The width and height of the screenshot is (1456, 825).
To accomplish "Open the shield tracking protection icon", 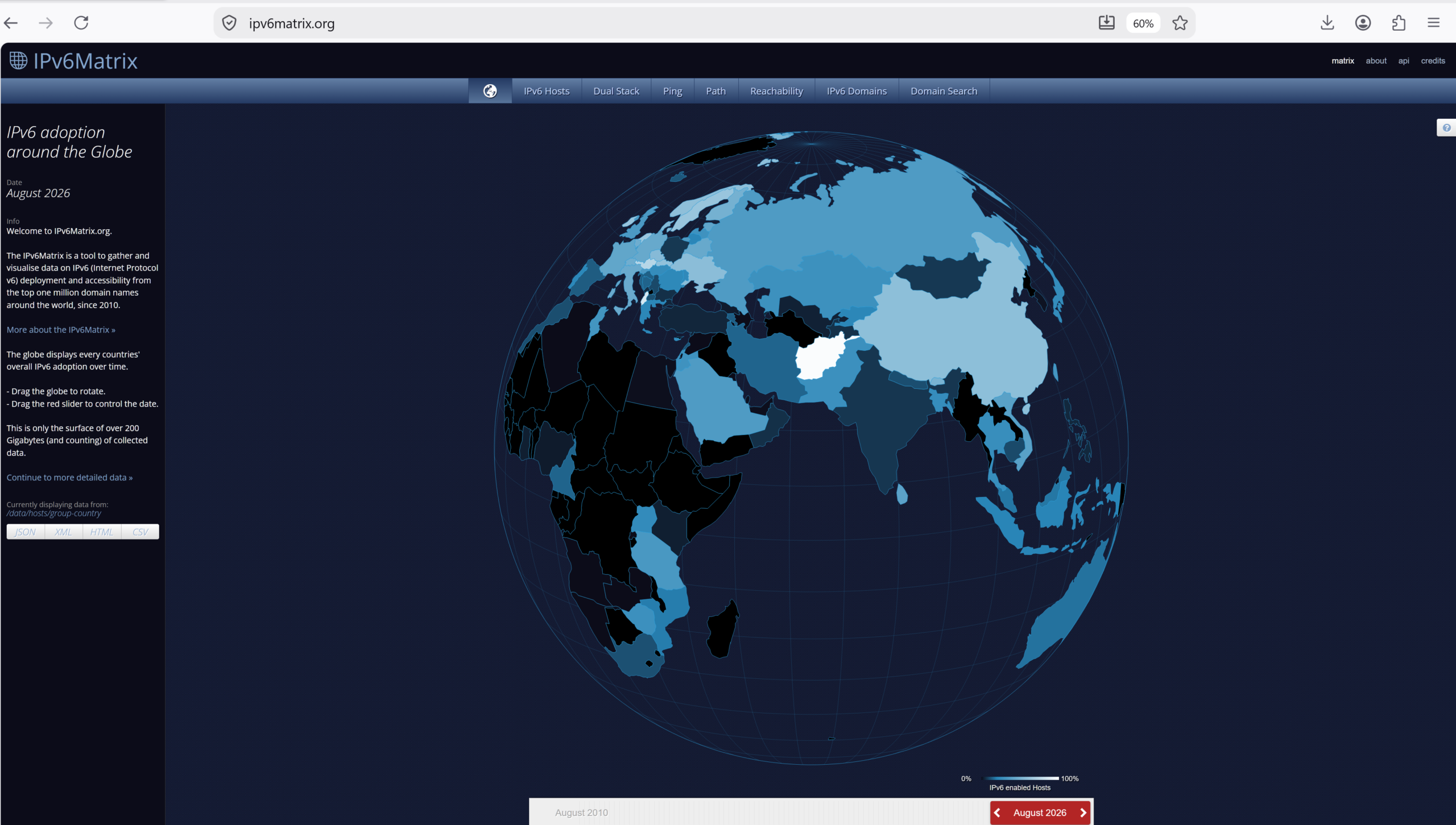I will pos(229,23).
